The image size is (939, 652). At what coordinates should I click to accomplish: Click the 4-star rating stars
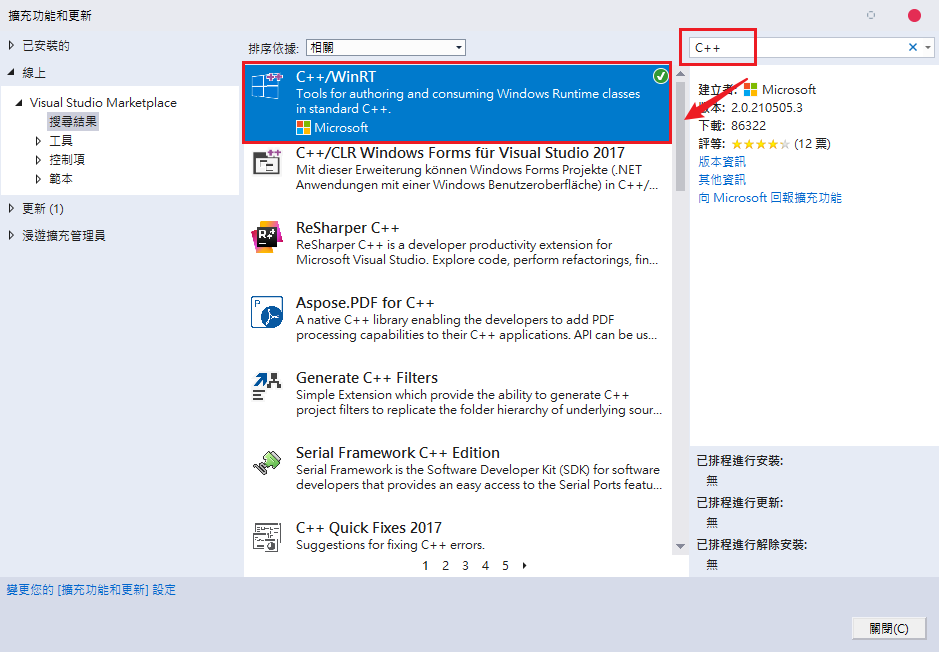(761, 144)
